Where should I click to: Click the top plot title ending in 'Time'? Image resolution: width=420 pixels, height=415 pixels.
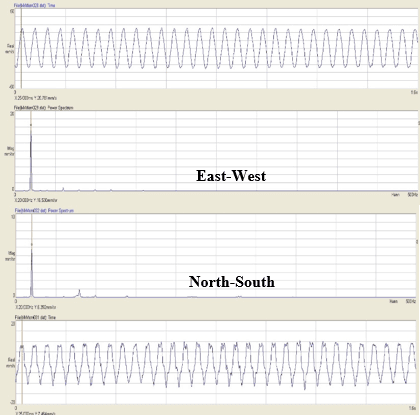coord(34,5)
